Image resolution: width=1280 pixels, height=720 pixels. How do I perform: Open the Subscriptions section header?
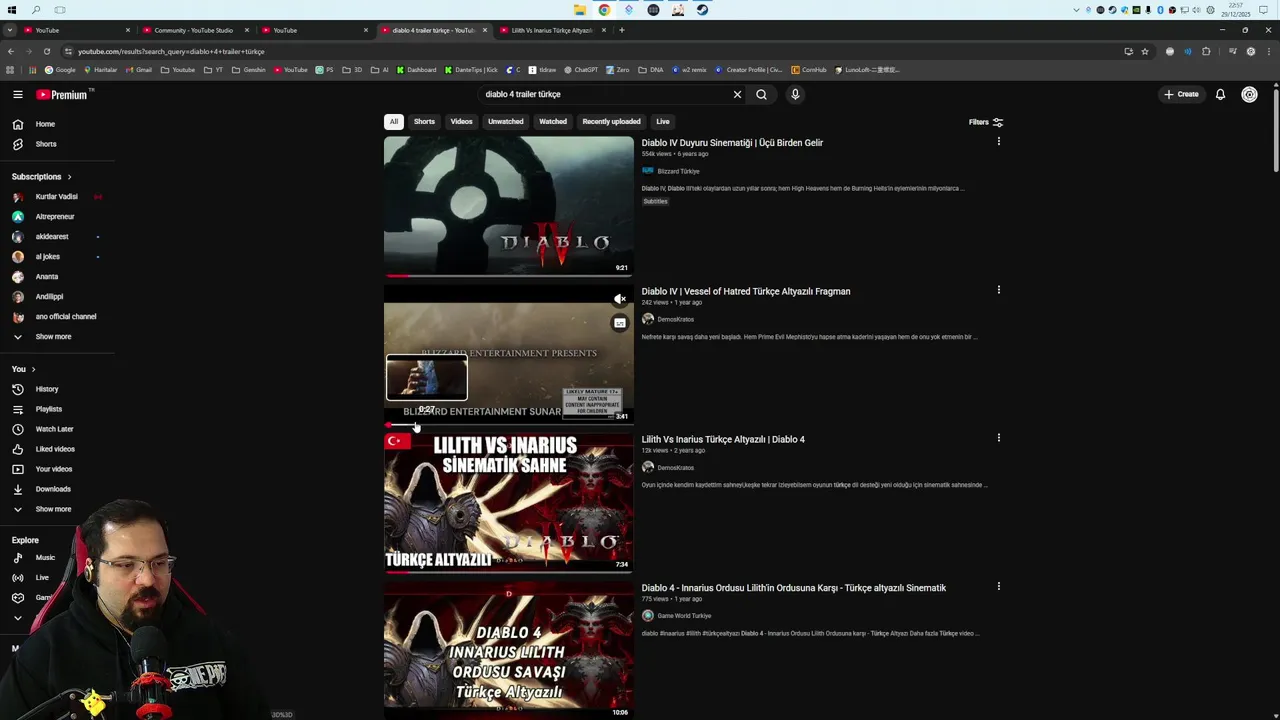[42, 177]
